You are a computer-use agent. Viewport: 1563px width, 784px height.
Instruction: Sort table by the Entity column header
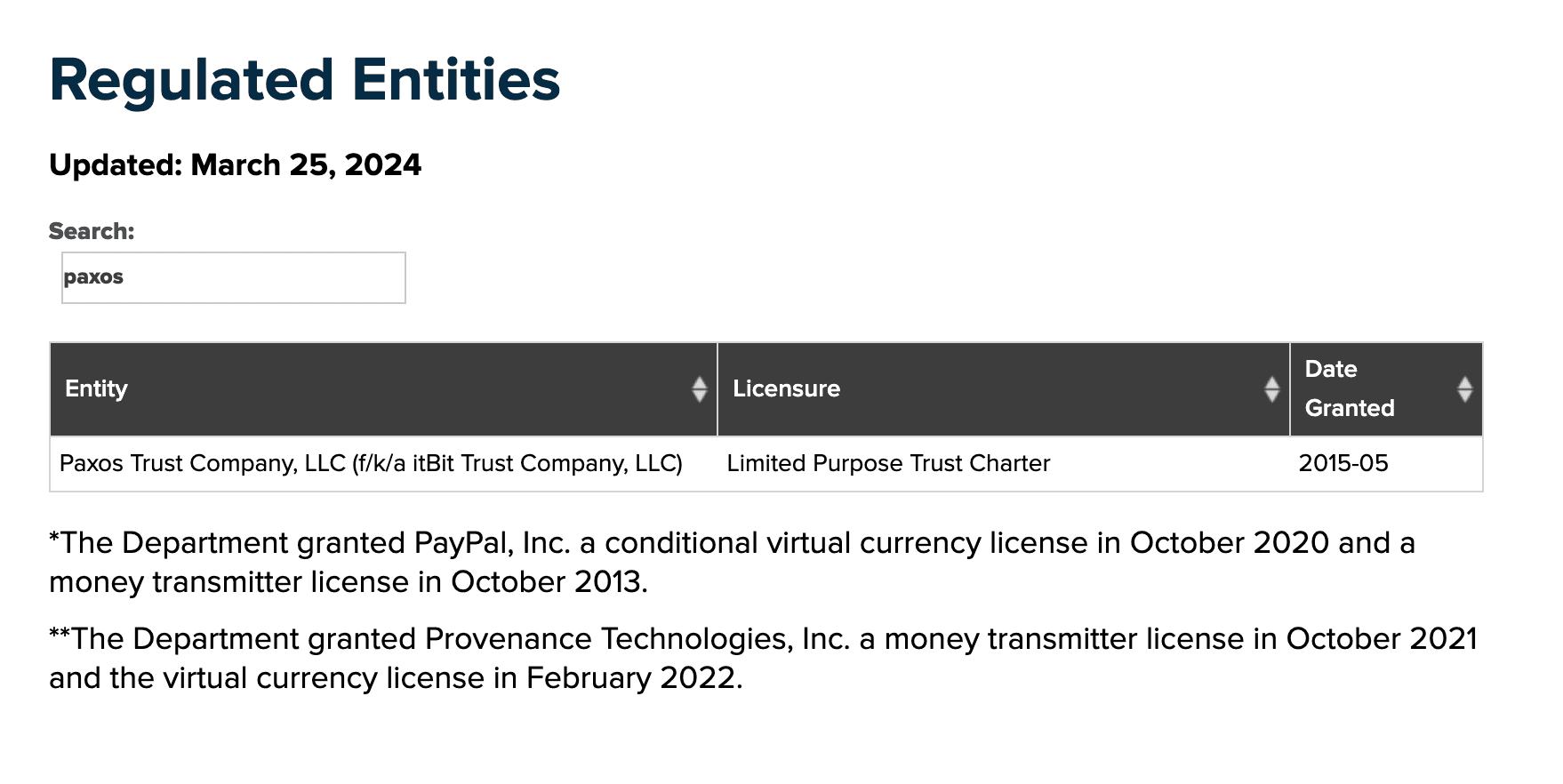(97, 388)
